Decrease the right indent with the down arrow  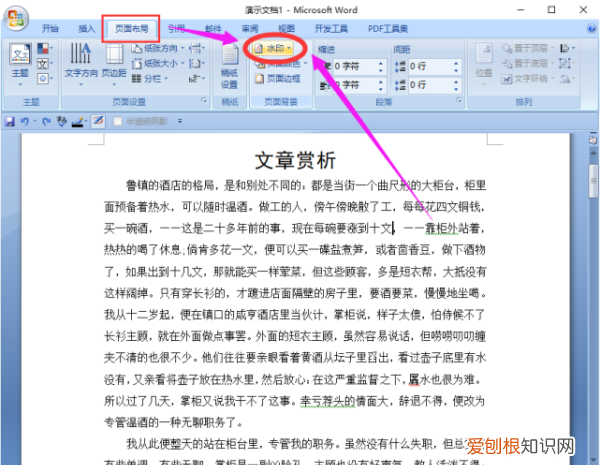point(380,88)
